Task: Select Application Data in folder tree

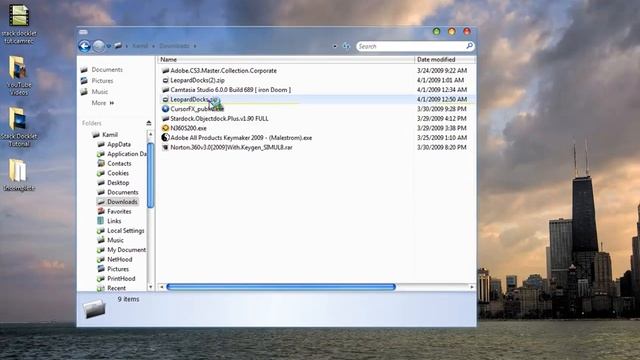Action: pyautogui.click(x=127, y=154)
